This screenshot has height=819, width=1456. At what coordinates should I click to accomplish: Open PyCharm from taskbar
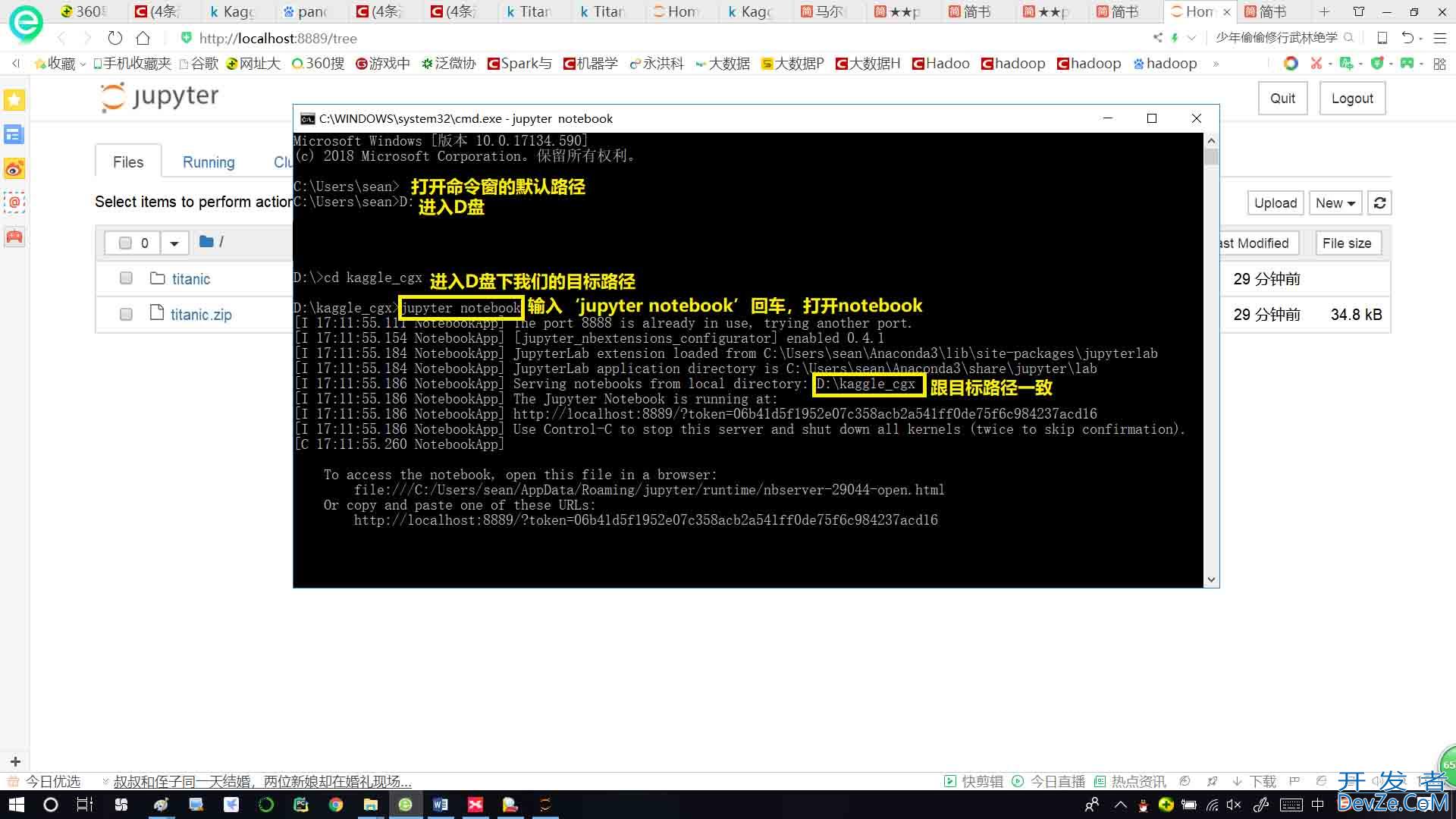301,805
